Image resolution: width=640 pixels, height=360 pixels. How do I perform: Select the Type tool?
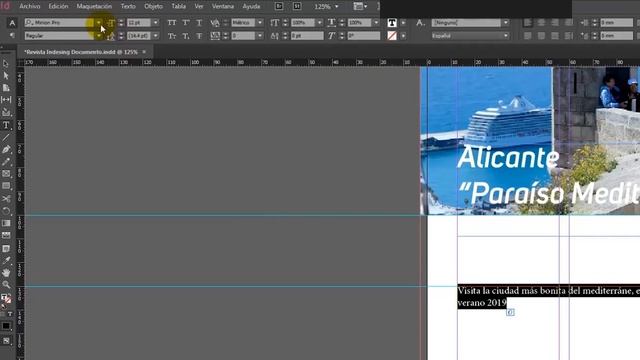pos(6,125)
